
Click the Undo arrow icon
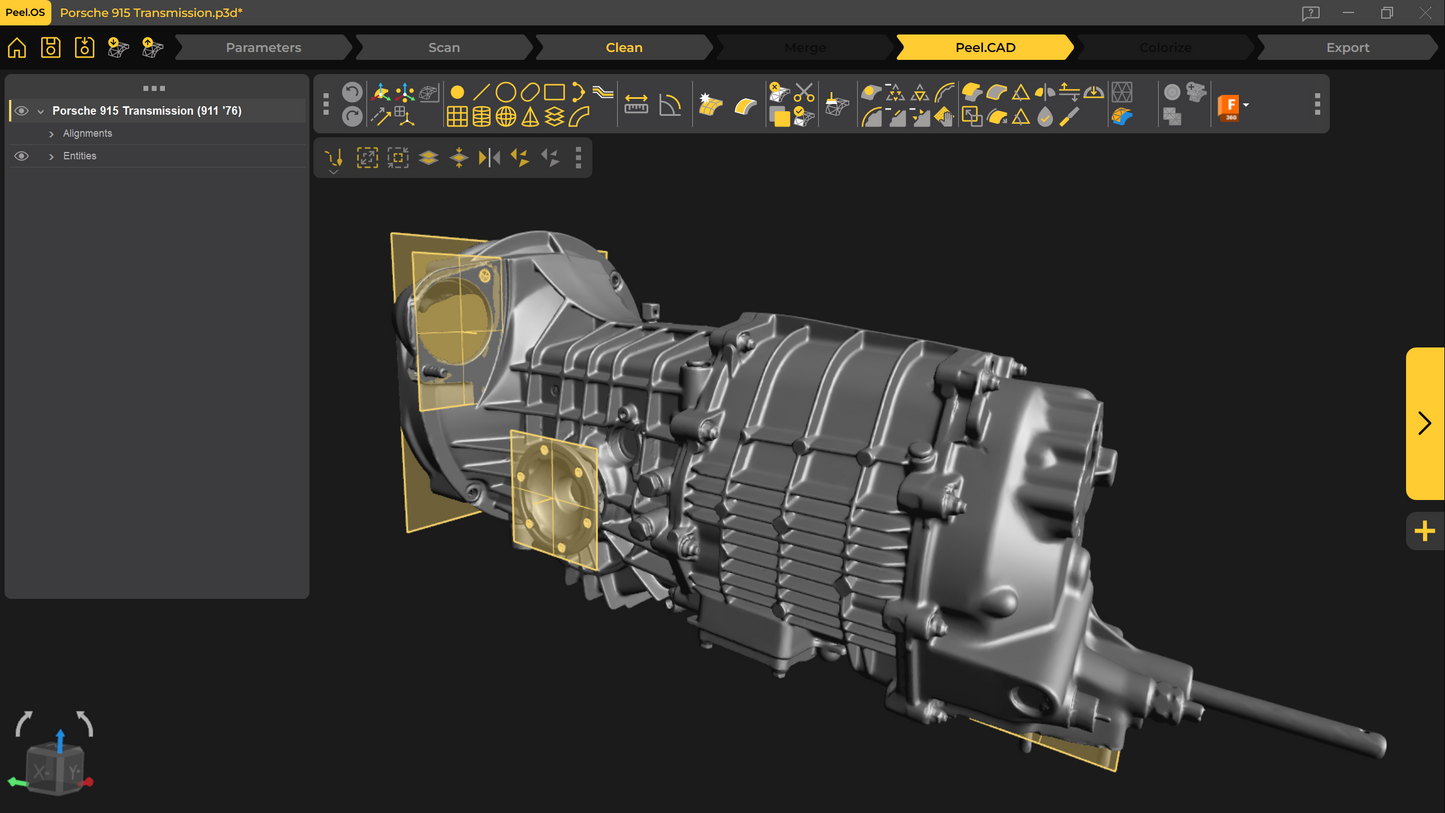352,93
